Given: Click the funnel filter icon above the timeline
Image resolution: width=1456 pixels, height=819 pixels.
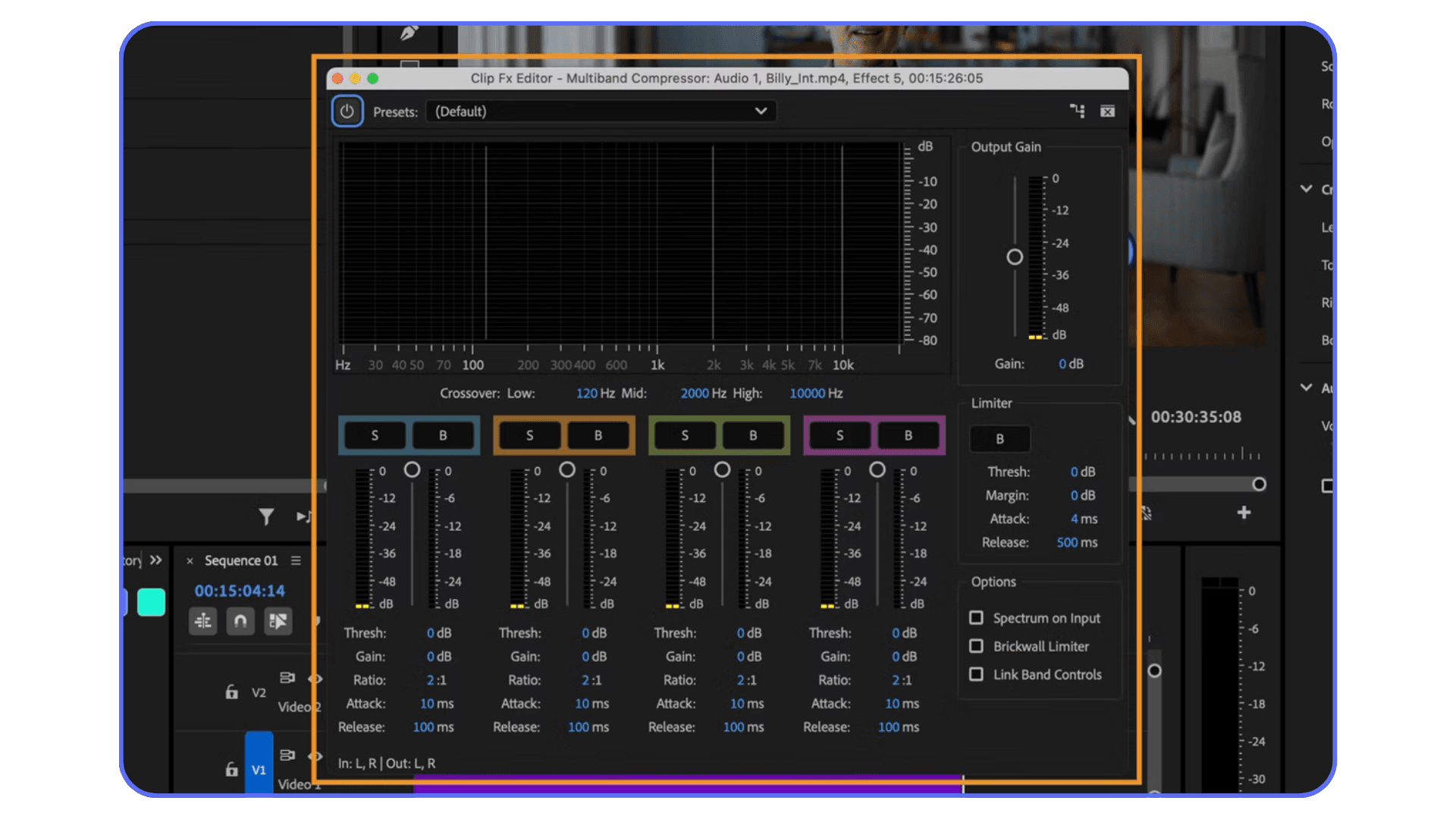Looking at the screenshot, I should pos(265,516).
